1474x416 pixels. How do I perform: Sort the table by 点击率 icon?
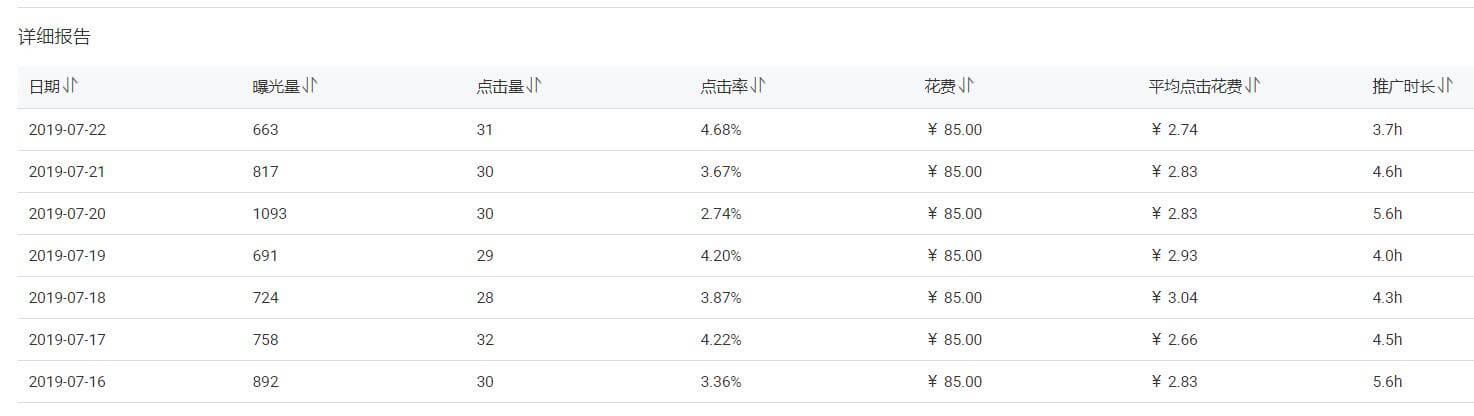click(x=758, y=87)
